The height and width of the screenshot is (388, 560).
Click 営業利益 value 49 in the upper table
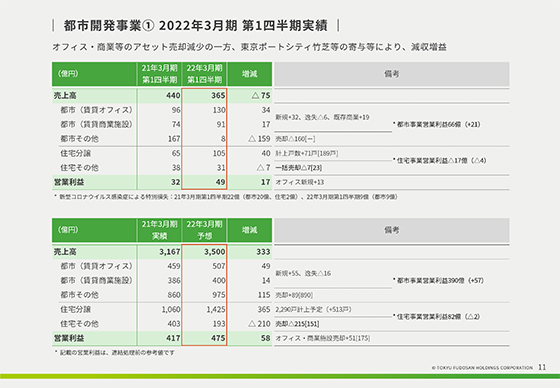click(220, 182)
